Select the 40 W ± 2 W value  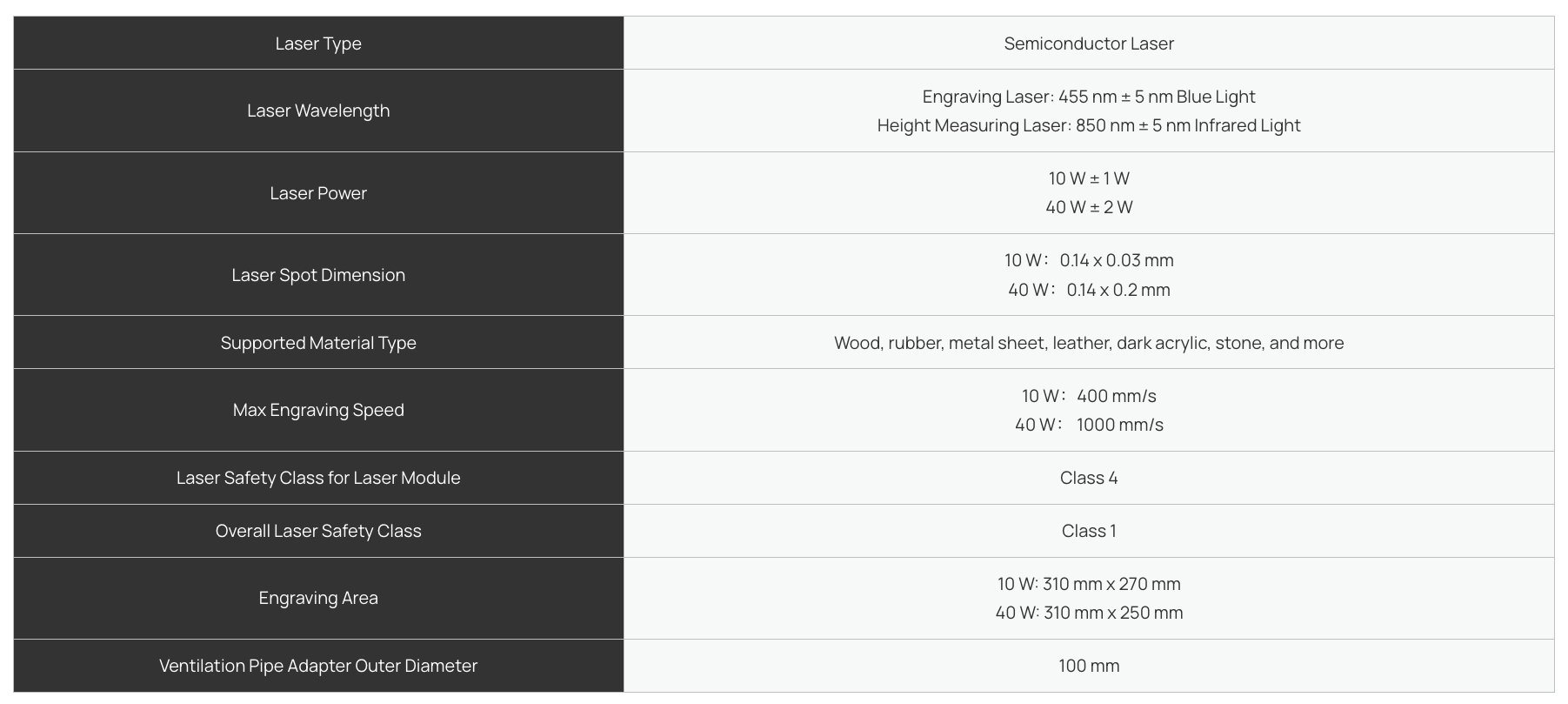(x=1088, y=207)
